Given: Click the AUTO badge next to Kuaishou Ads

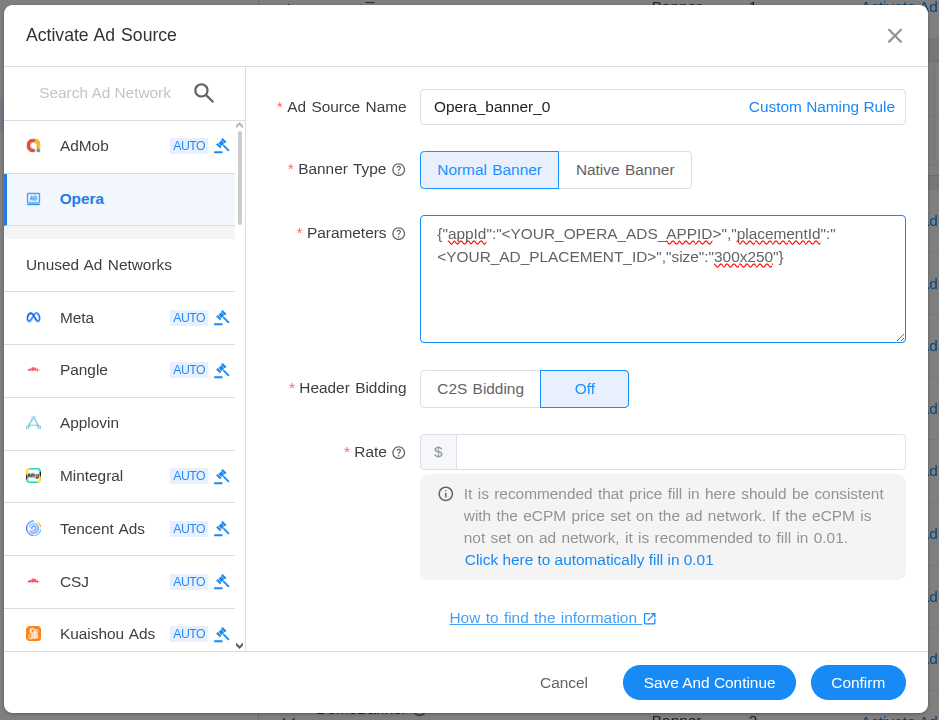Looking at the screenshot, I should (x=189, y=633).
